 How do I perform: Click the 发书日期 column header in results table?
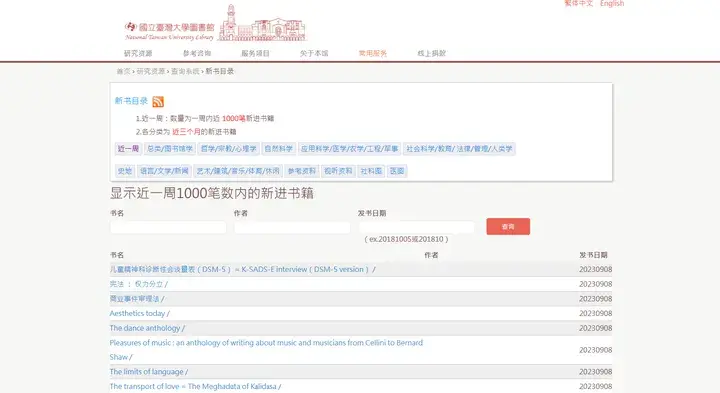pos(593,255)
